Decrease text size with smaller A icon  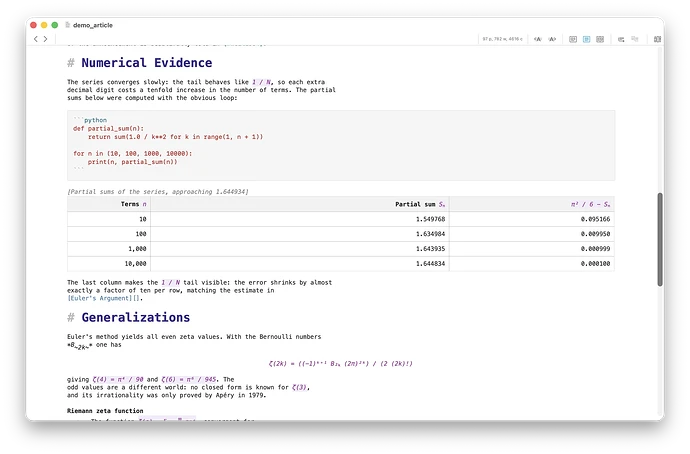click(537, 39)
